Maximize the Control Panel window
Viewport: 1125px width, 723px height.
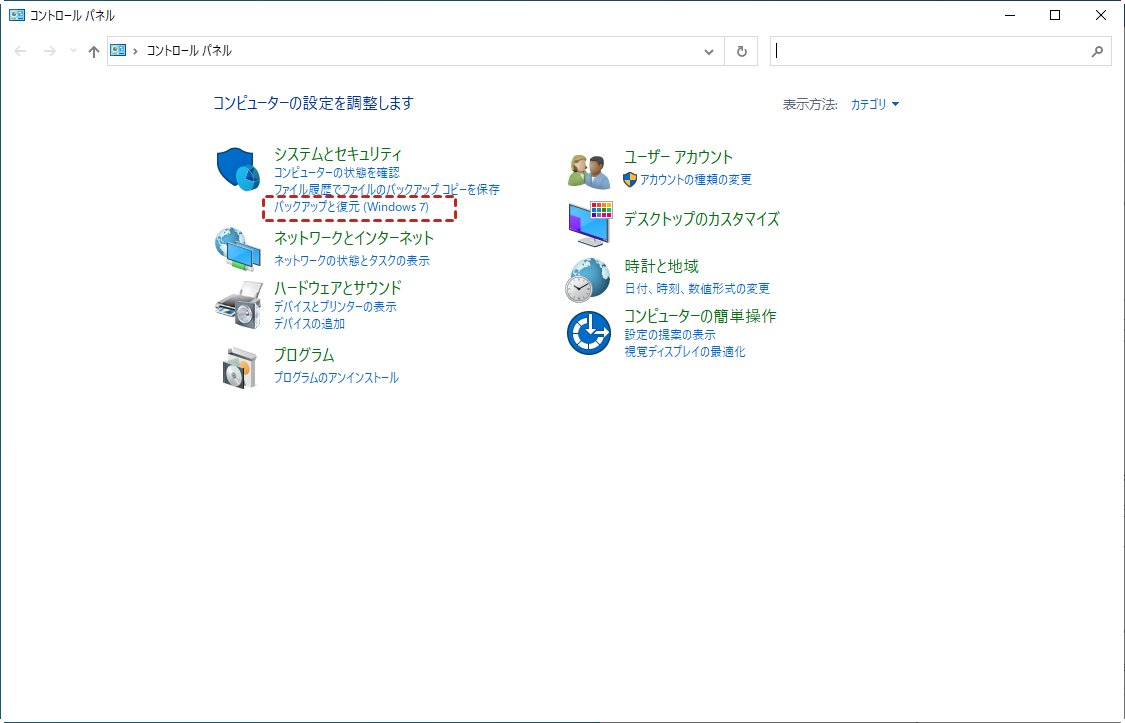click(1055, 15)
